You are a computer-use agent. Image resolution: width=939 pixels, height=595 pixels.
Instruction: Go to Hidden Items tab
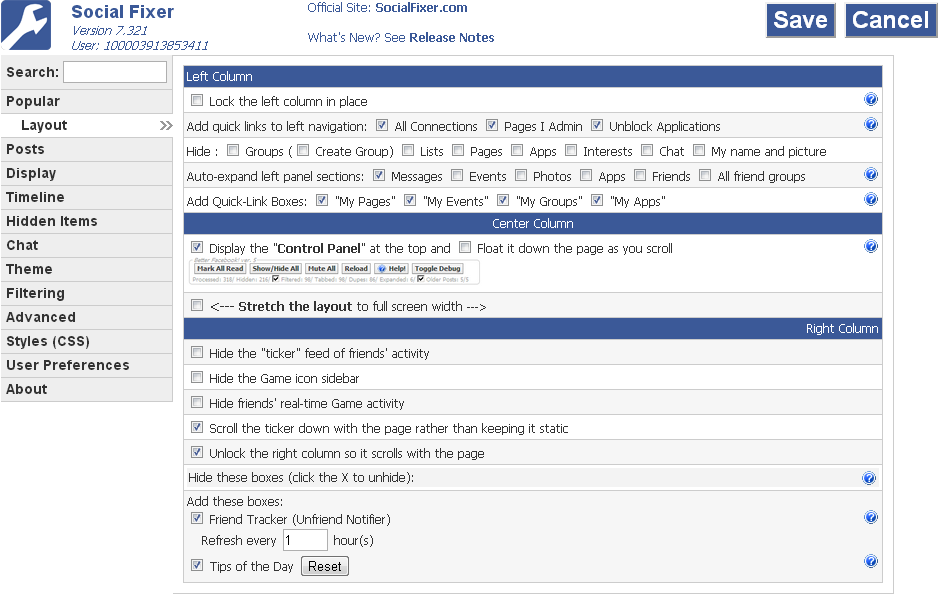[x=87, y=221]
